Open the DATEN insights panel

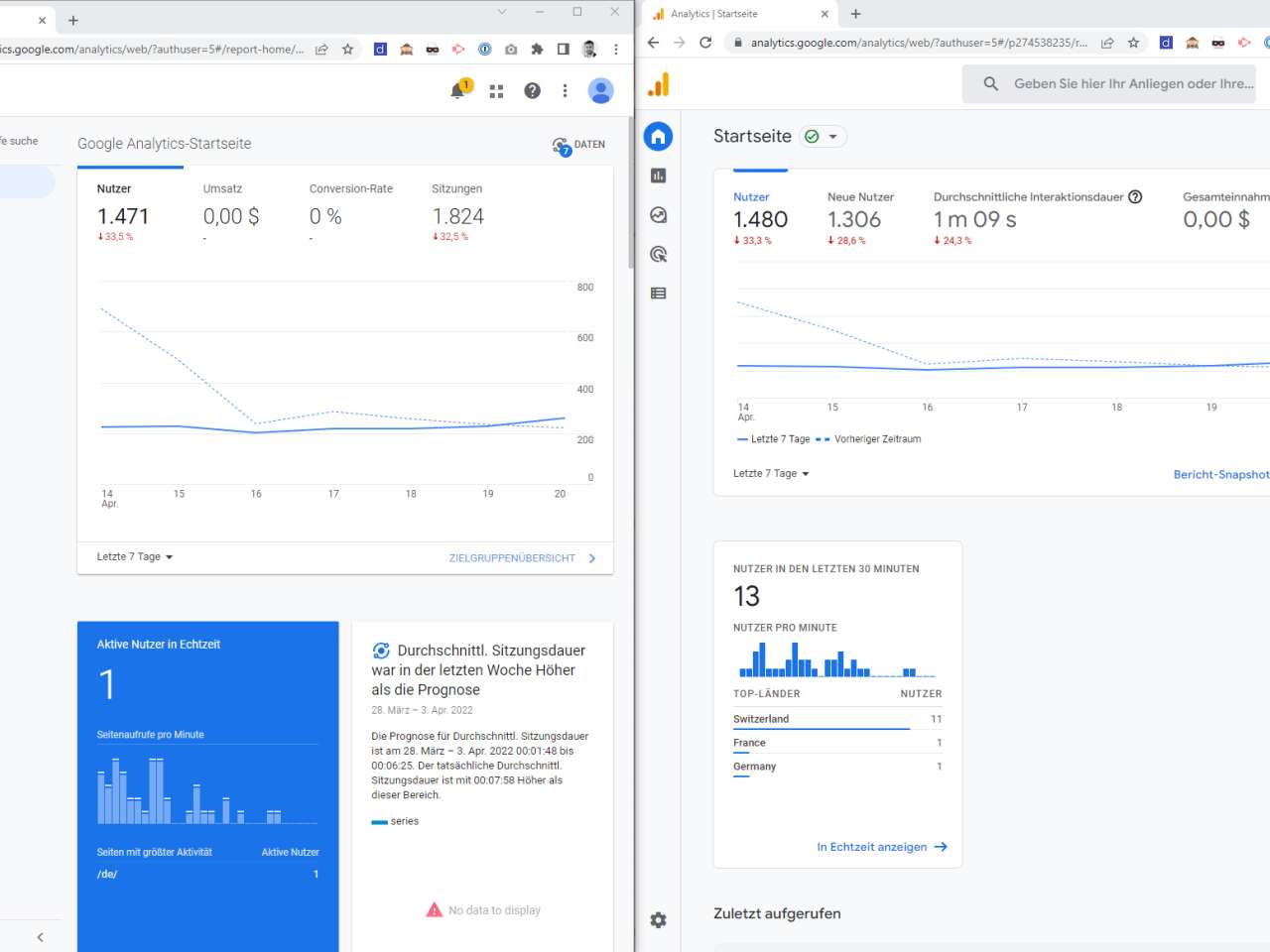(x=578, y=145)
